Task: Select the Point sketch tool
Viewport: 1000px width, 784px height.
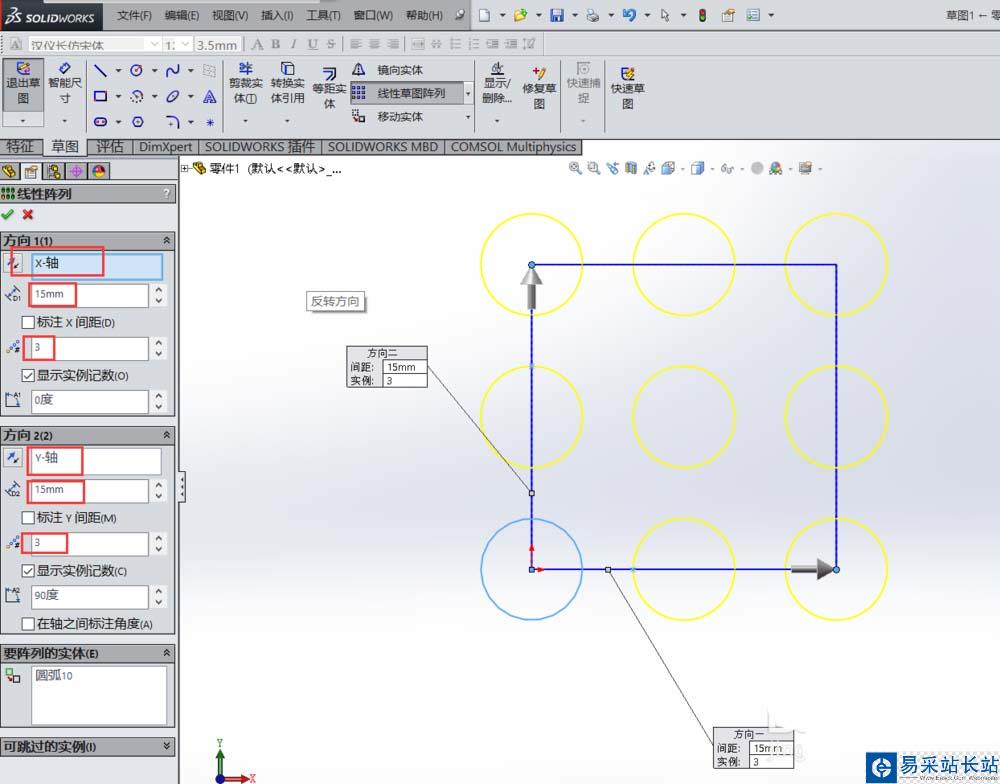Action: [x=210, y=122]
